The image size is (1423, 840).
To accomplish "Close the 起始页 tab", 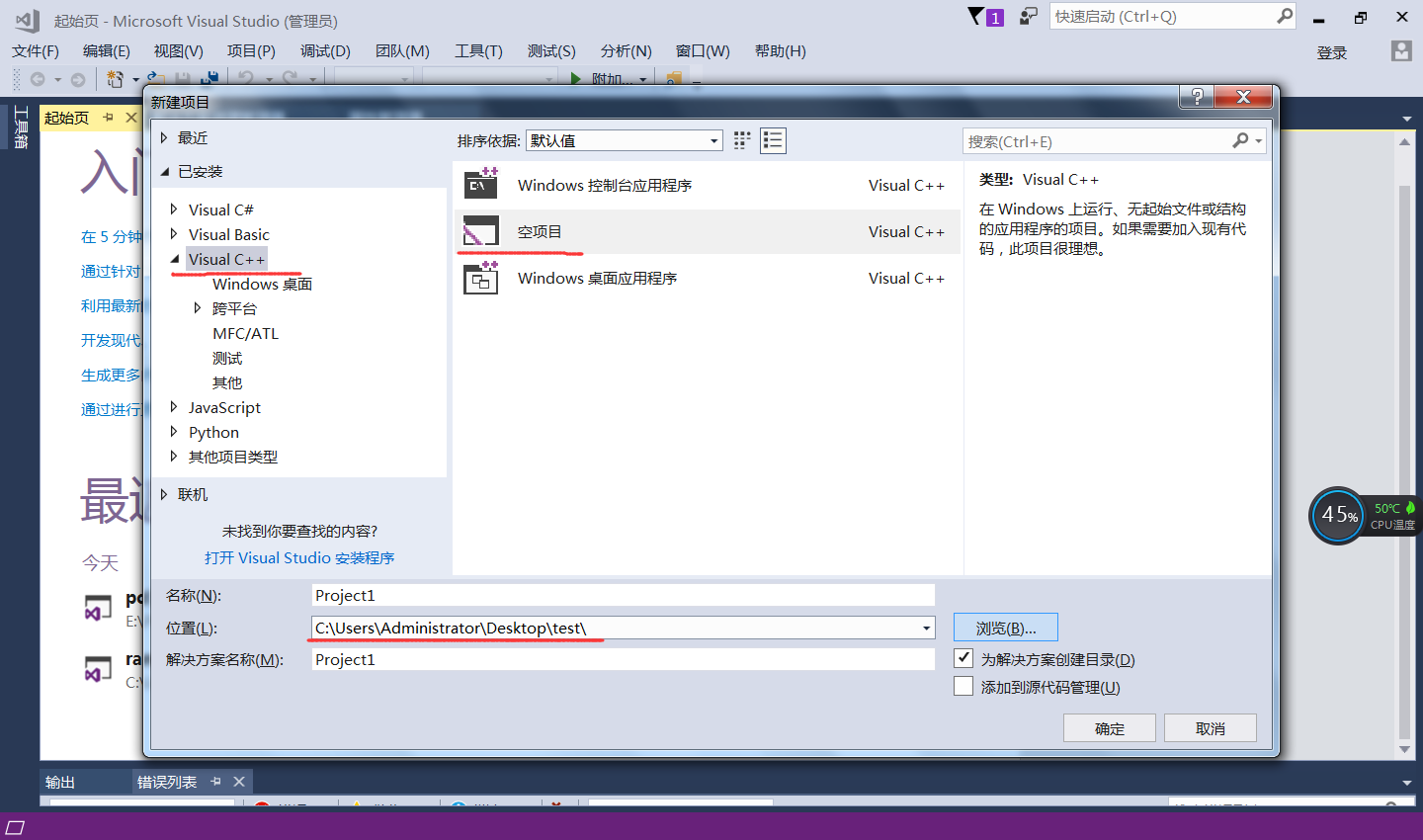I will click(x=130, y=118).
